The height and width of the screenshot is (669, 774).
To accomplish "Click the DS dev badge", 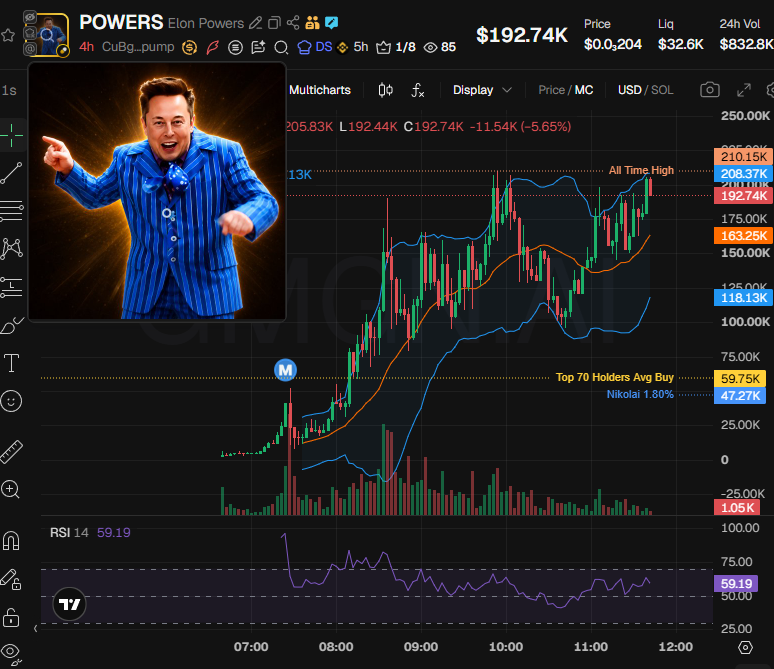I will [x=315, y=47].
